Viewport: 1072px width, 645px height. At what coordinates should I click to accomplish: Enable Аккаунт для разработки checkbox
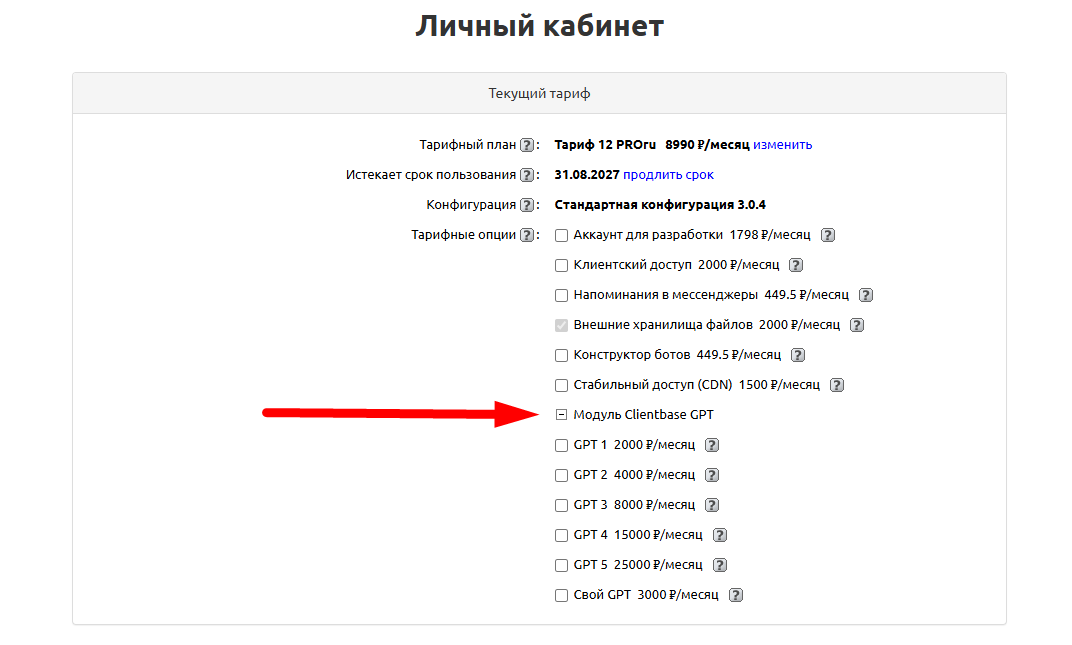(561, 235)
